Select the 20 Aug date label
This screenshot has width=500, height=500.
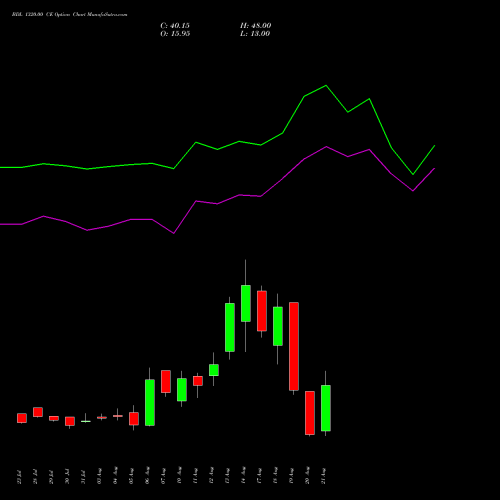[307, 476]
